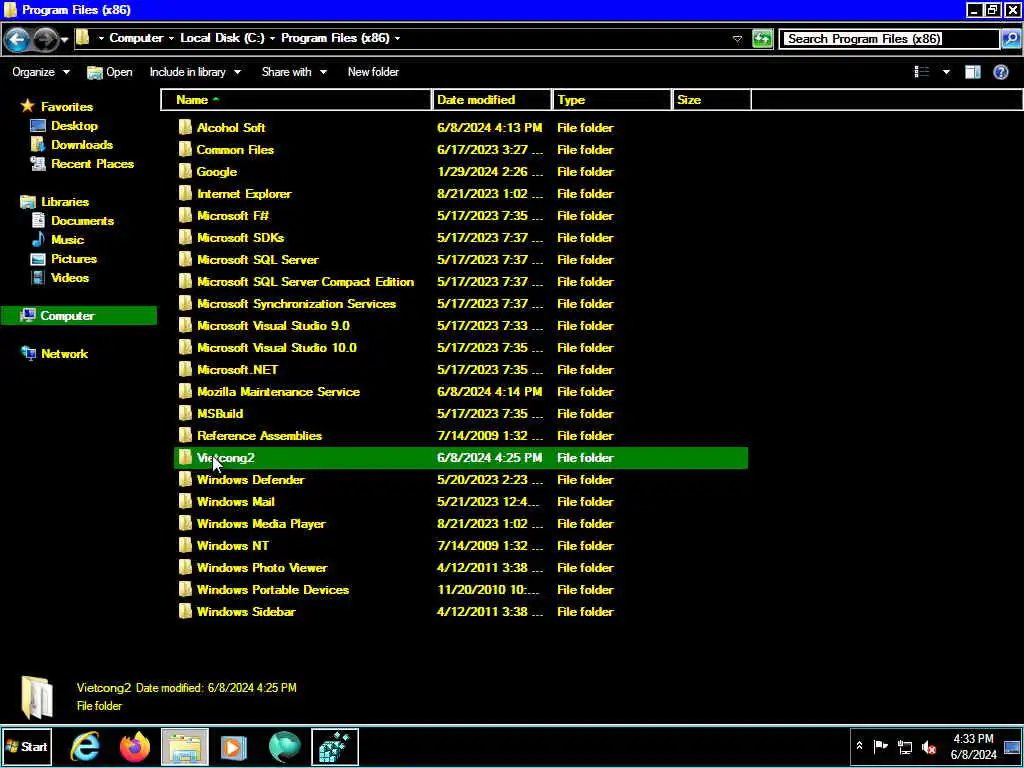Go back with the Back arrow button
Screen dimensions: 1024x768
click(x=16, y=39)
